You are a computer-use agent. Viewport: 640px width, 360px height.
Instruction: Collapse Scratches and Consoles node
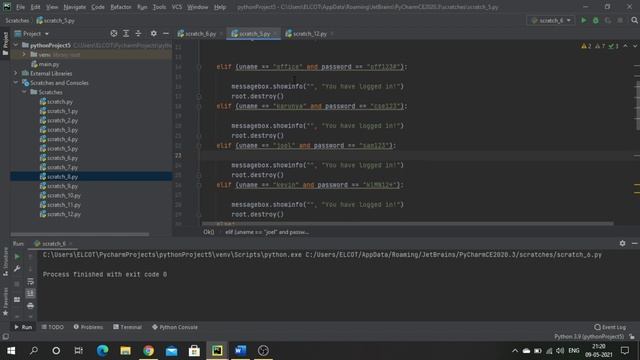pyautogui.click(x=16, y=83)
